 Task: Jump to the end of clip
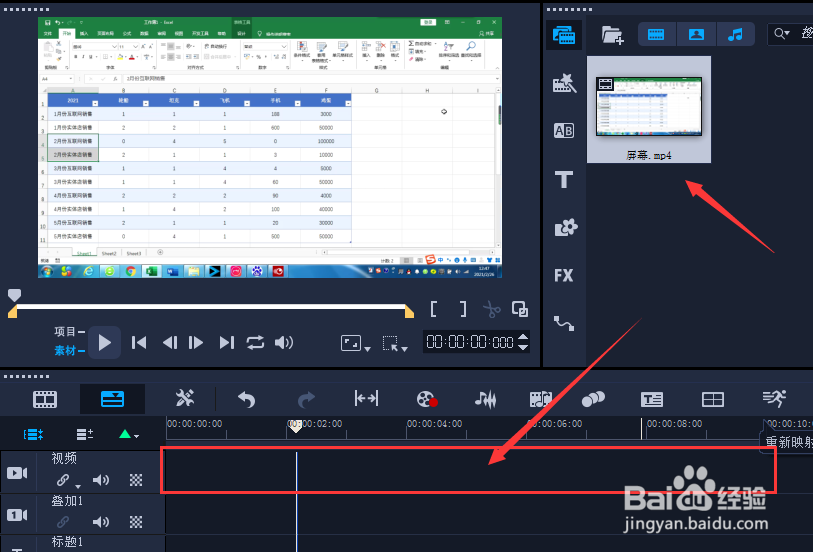[227, 342]
